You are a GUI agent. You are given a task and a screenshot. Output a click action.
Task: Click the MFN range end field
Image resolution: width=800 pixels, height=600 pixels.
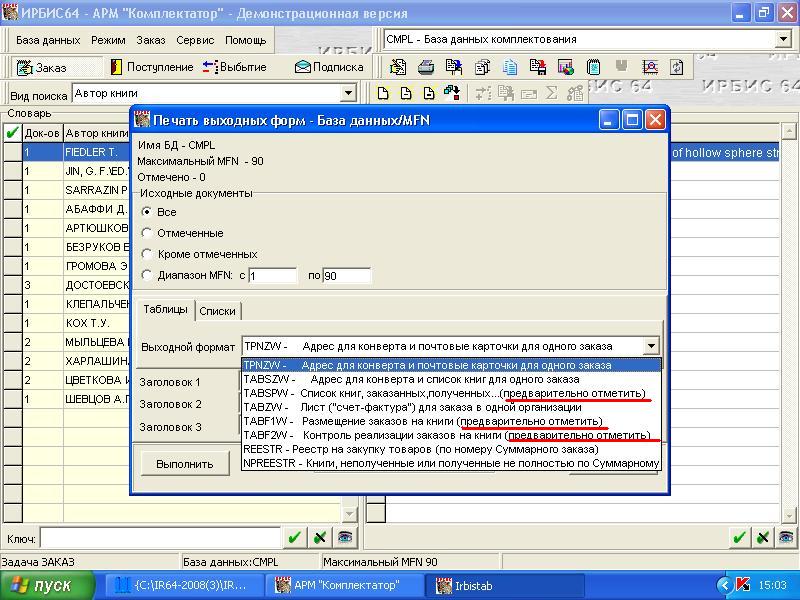(x=346, y=276)
